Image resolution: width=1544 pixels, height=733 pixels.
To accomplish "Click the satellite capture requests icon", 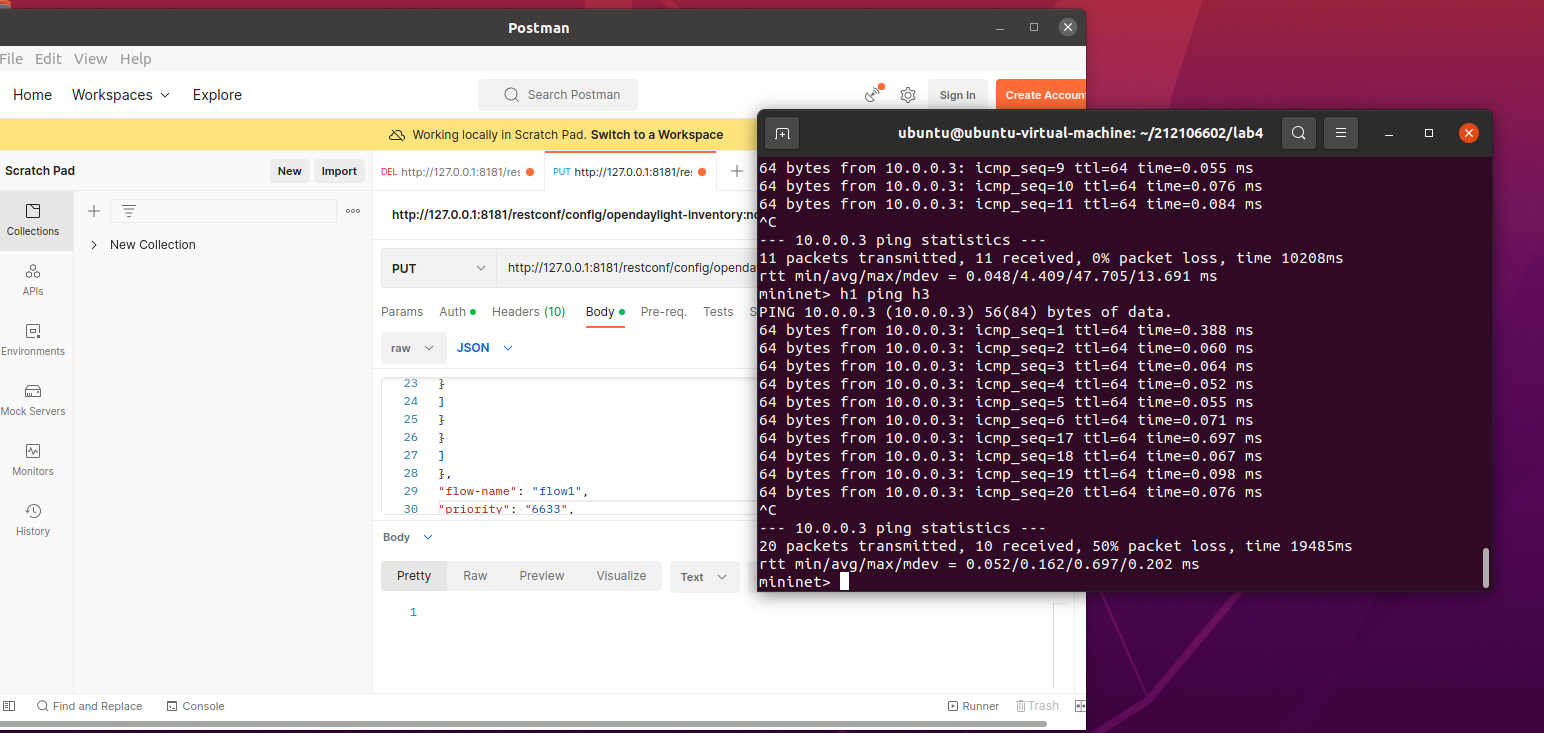I will point(874,95).
